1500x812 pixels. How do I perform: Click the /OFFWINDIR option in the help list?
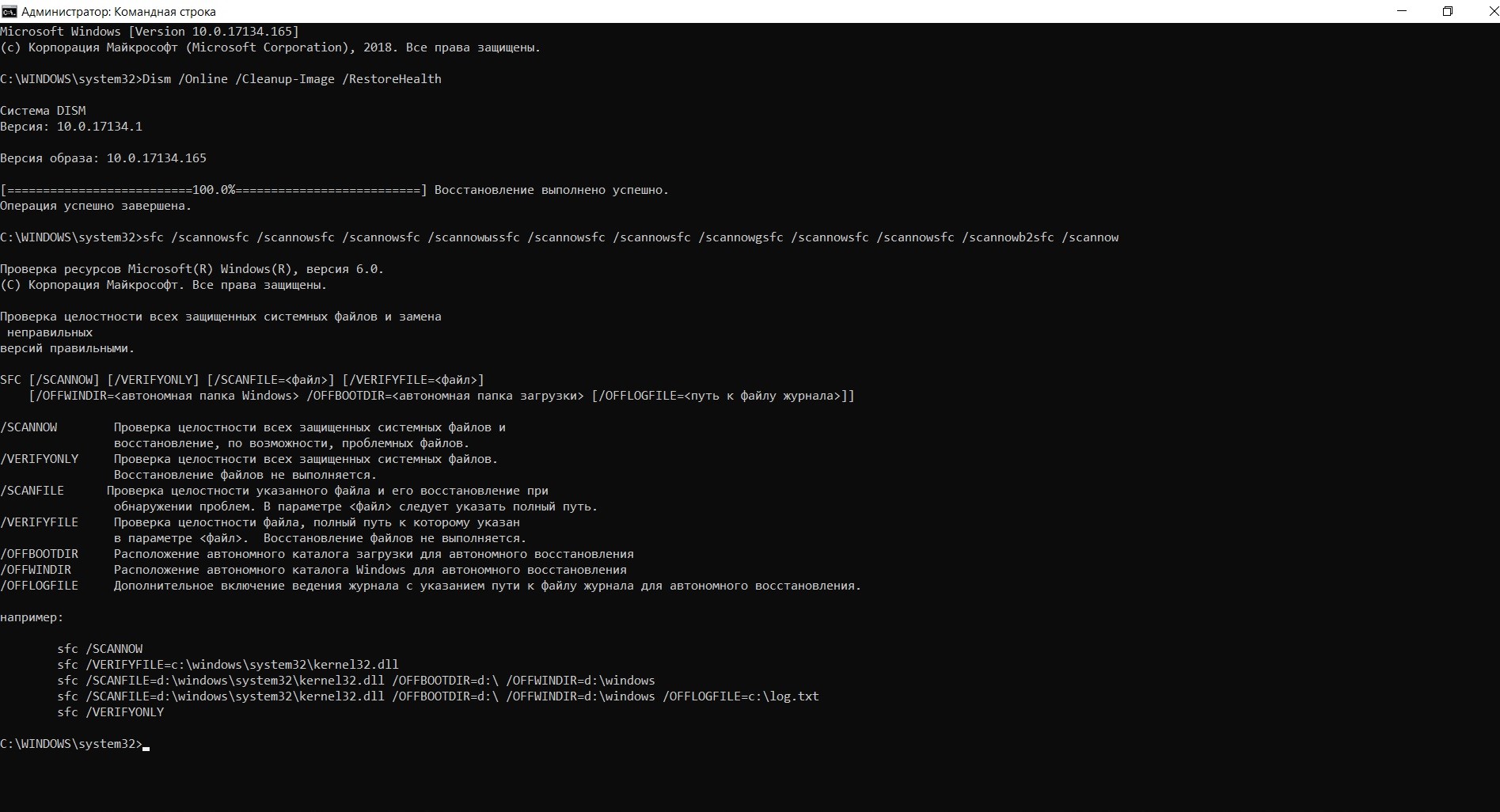[x=36, y=570]
